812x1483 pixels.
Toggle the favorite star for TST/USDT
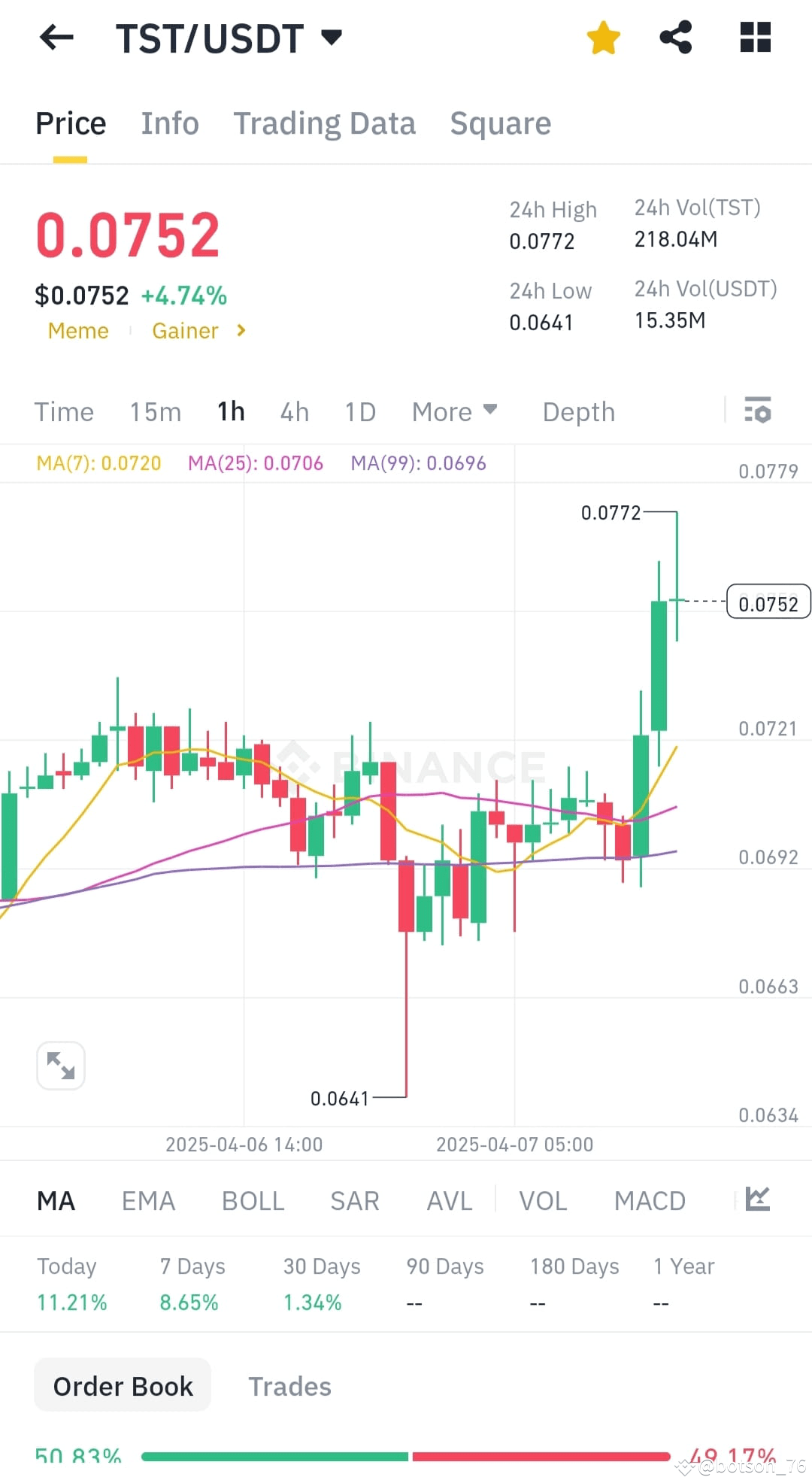click(604, 36)
